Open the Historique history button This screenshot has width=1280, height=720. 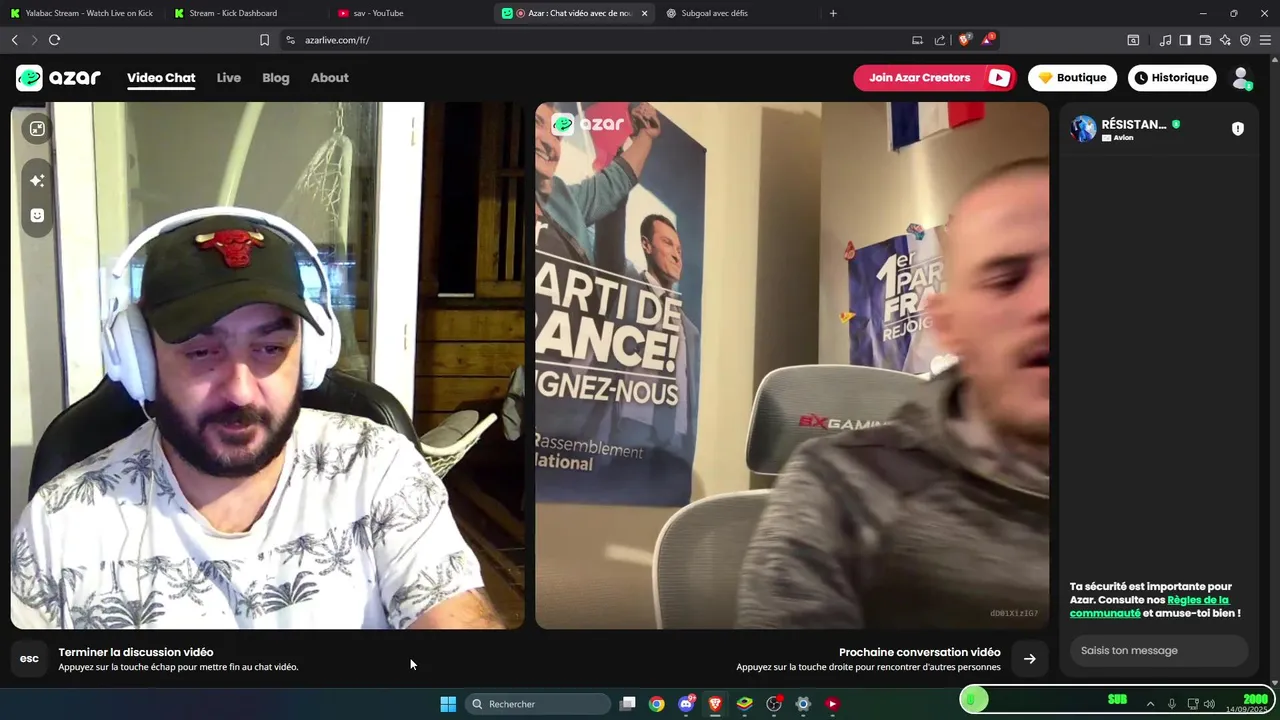click(x=1172, y=78)
